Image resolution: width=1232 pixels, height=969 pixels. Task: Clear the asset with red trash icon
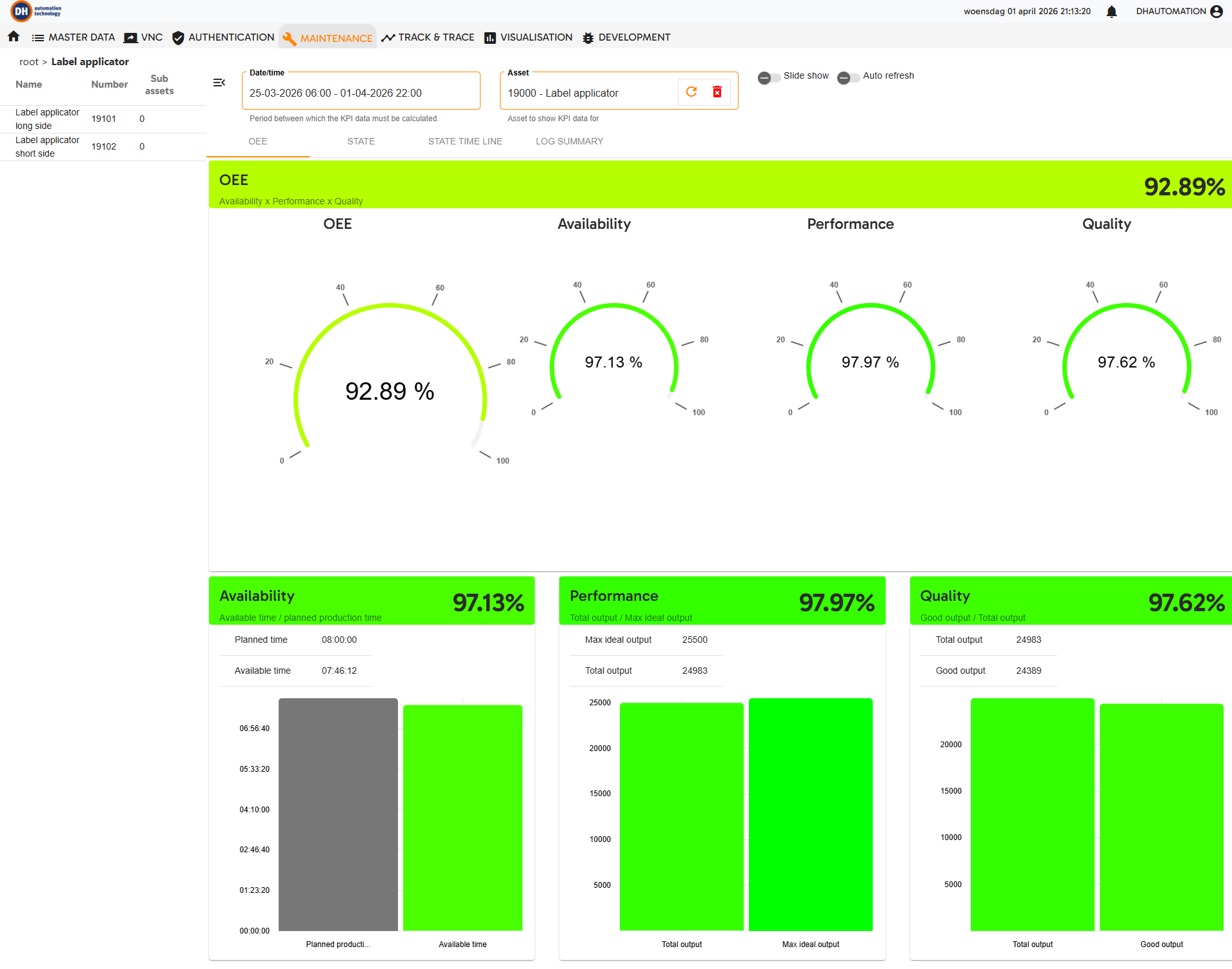point(717,92)
